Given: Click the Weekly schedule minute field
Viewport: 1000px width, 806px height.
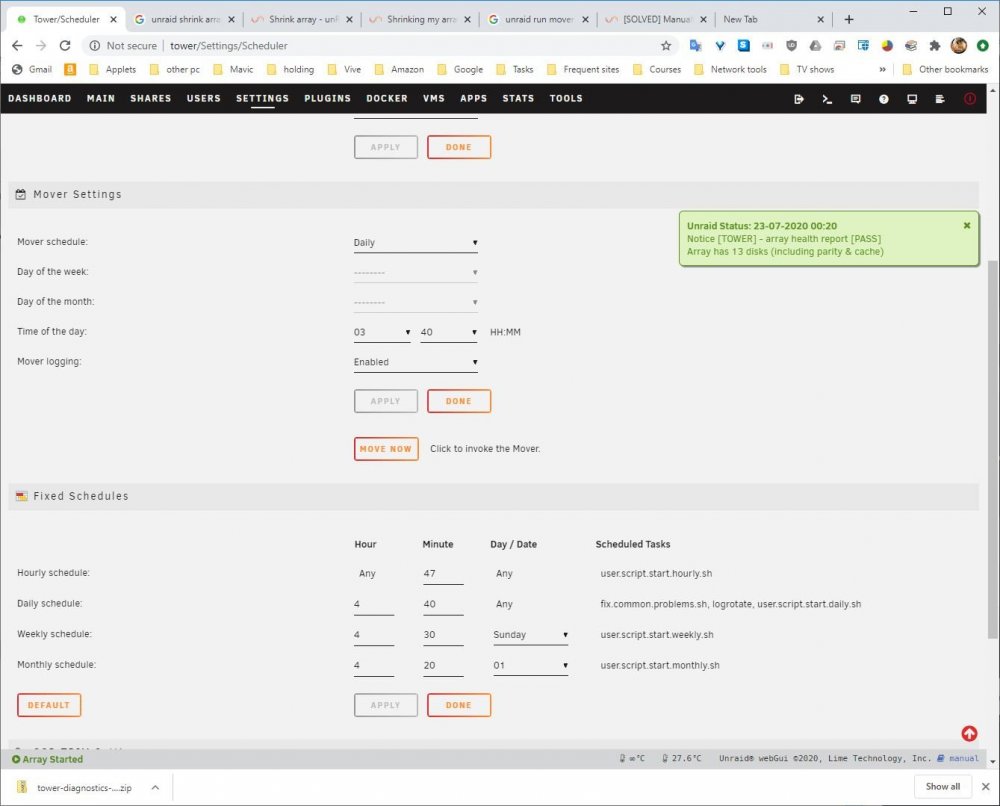Looking at the screenshot, I should tap(443, 635).
